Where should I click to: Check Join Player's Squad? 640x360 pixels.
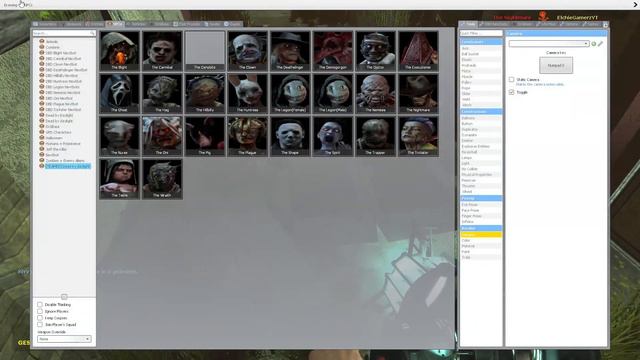(x=40, y=324)
